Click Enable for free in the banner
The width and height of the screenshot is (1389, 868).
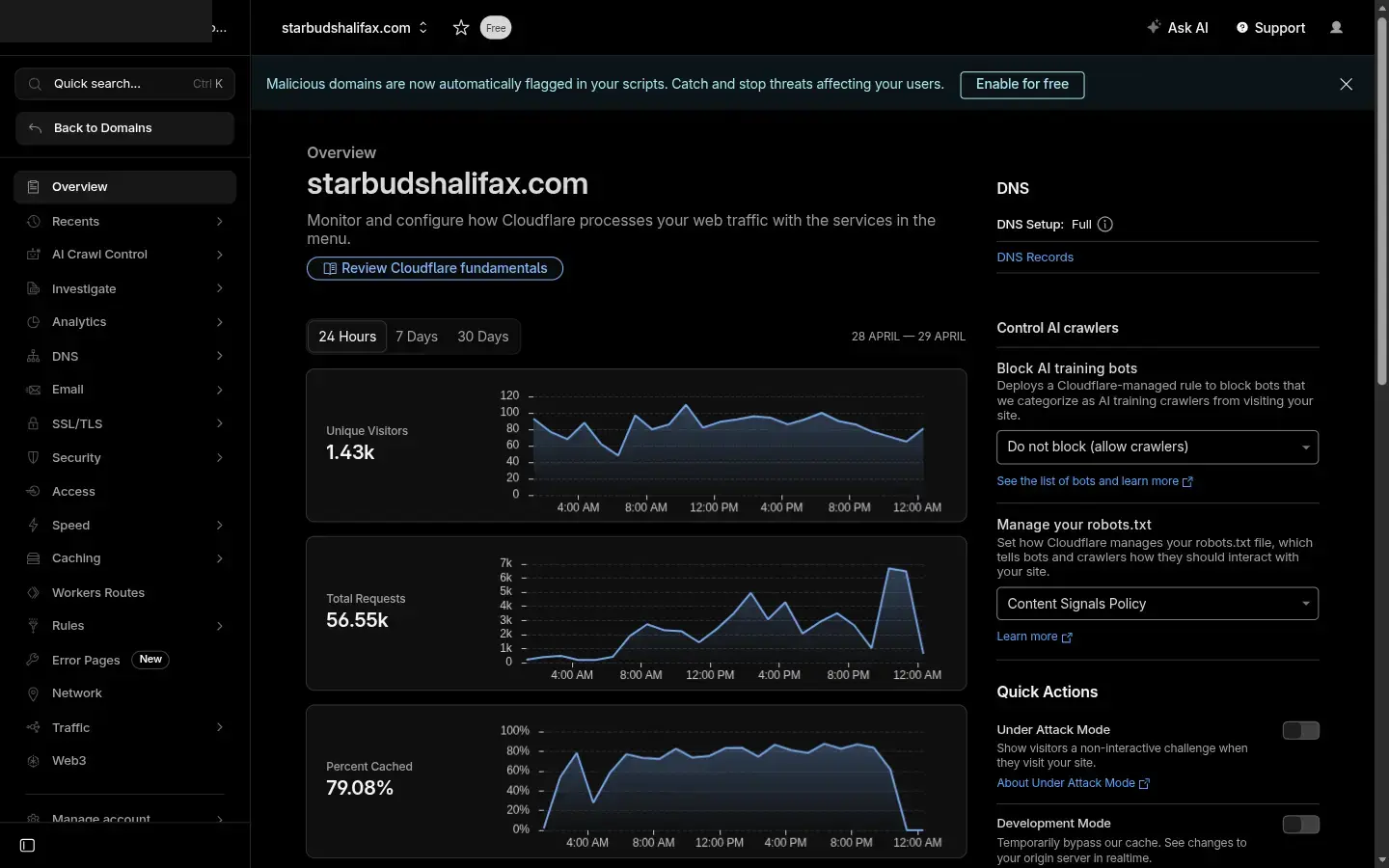pyautogui.click(x=1021, y=85)
